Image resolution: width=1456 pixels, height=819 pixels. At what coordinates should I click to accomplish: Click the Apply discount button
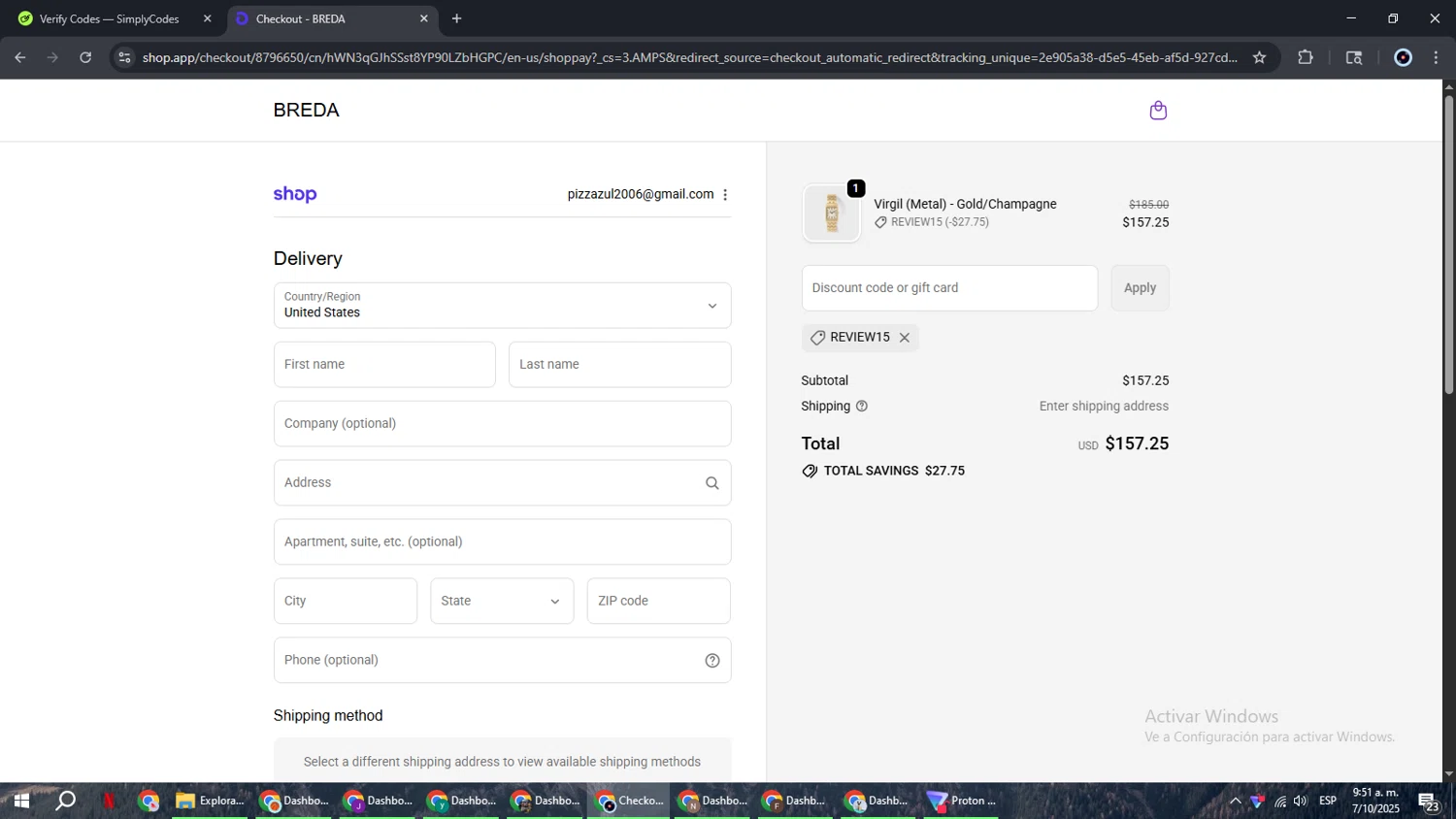click(1140, 288)
